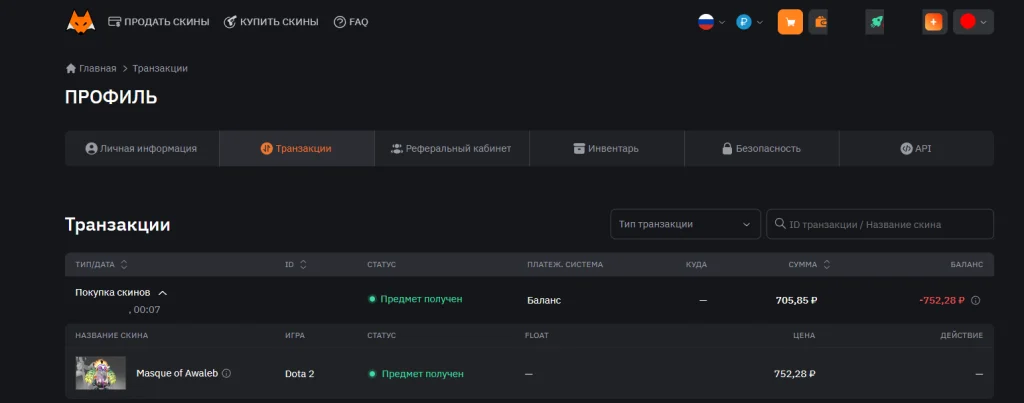The width and height of the screenshot is (1024, 403).
Task: Click the magnifier icon in search field
Action: pos(779,224)
